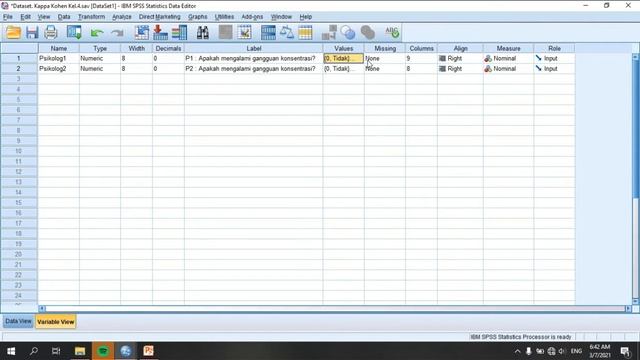
Task: Click the Insert variable icon
Action: [244, 32]
